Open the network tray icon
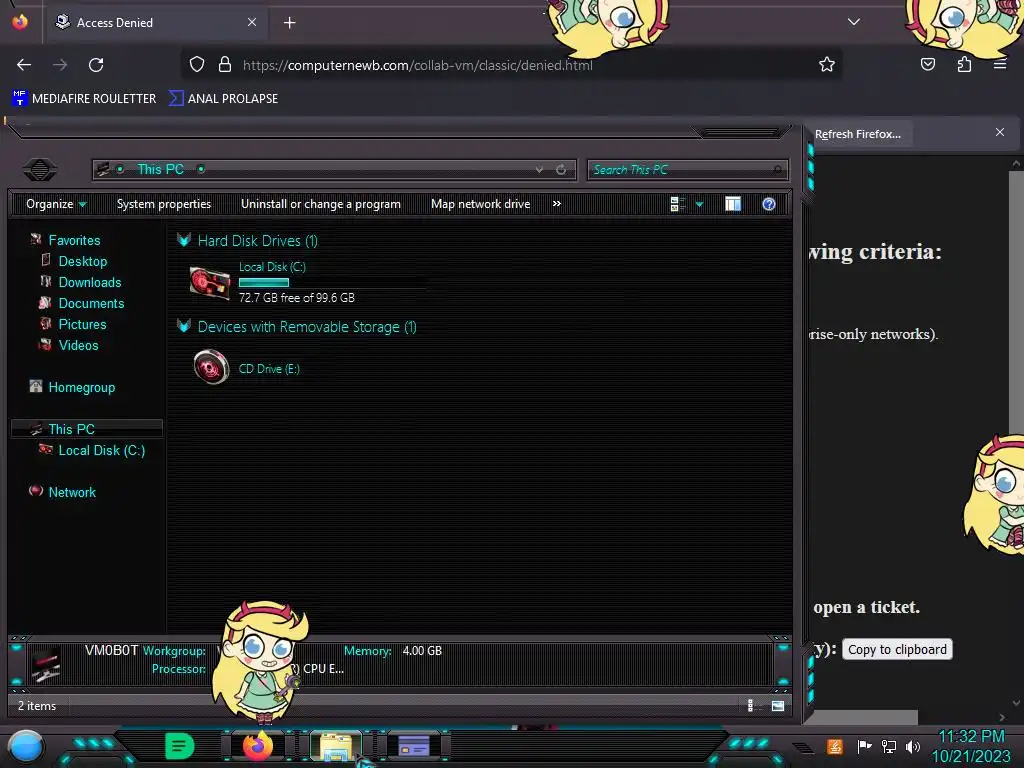The height and width of the screenshot is (768, 1024). click(888, 746)
